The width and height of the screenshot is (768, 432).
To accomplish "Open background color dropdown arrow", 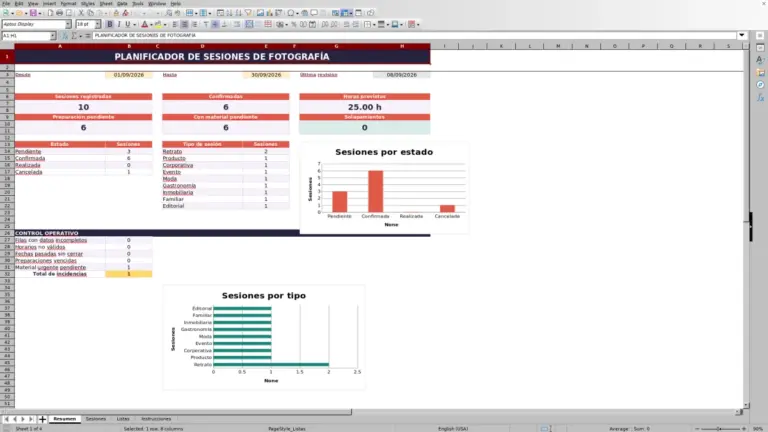I will pos(165,24).
